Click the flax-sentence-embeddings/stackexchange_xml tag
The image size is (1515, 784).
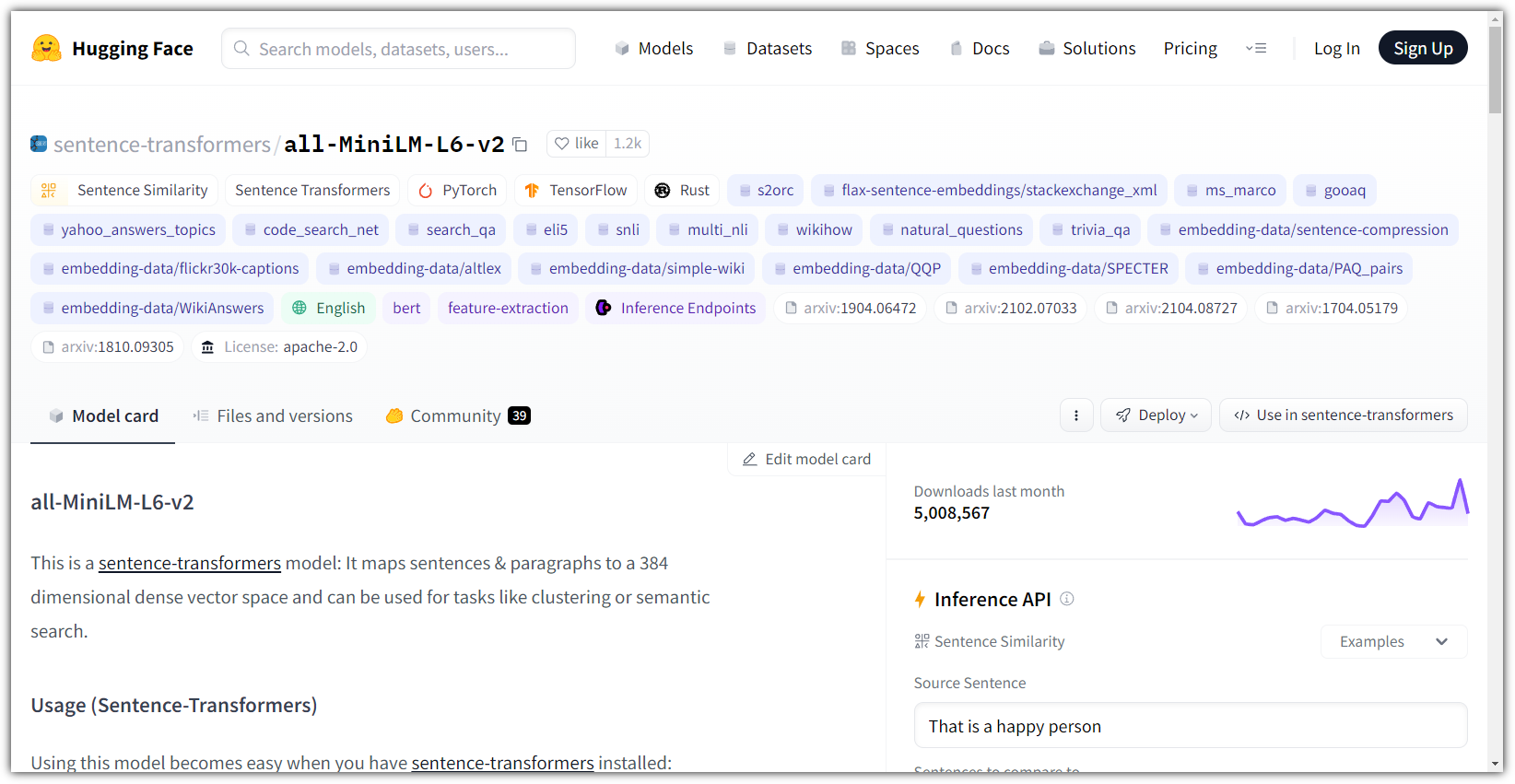(x=990, y=191)
